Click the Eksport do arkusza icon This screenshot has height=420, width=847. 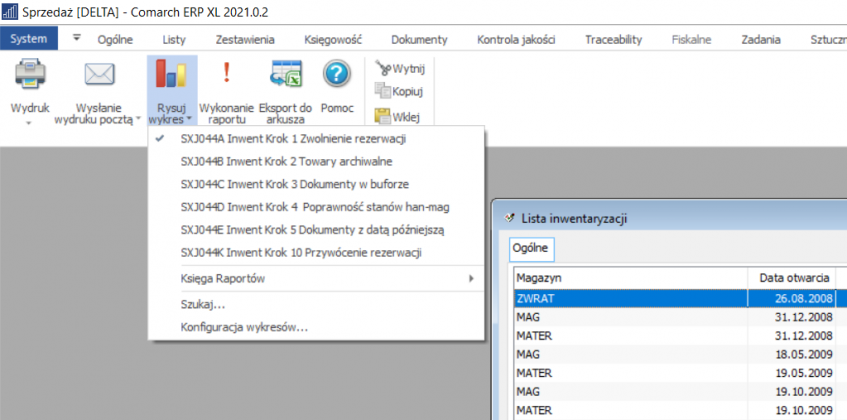pyautogui.click(x=285, y=75)
